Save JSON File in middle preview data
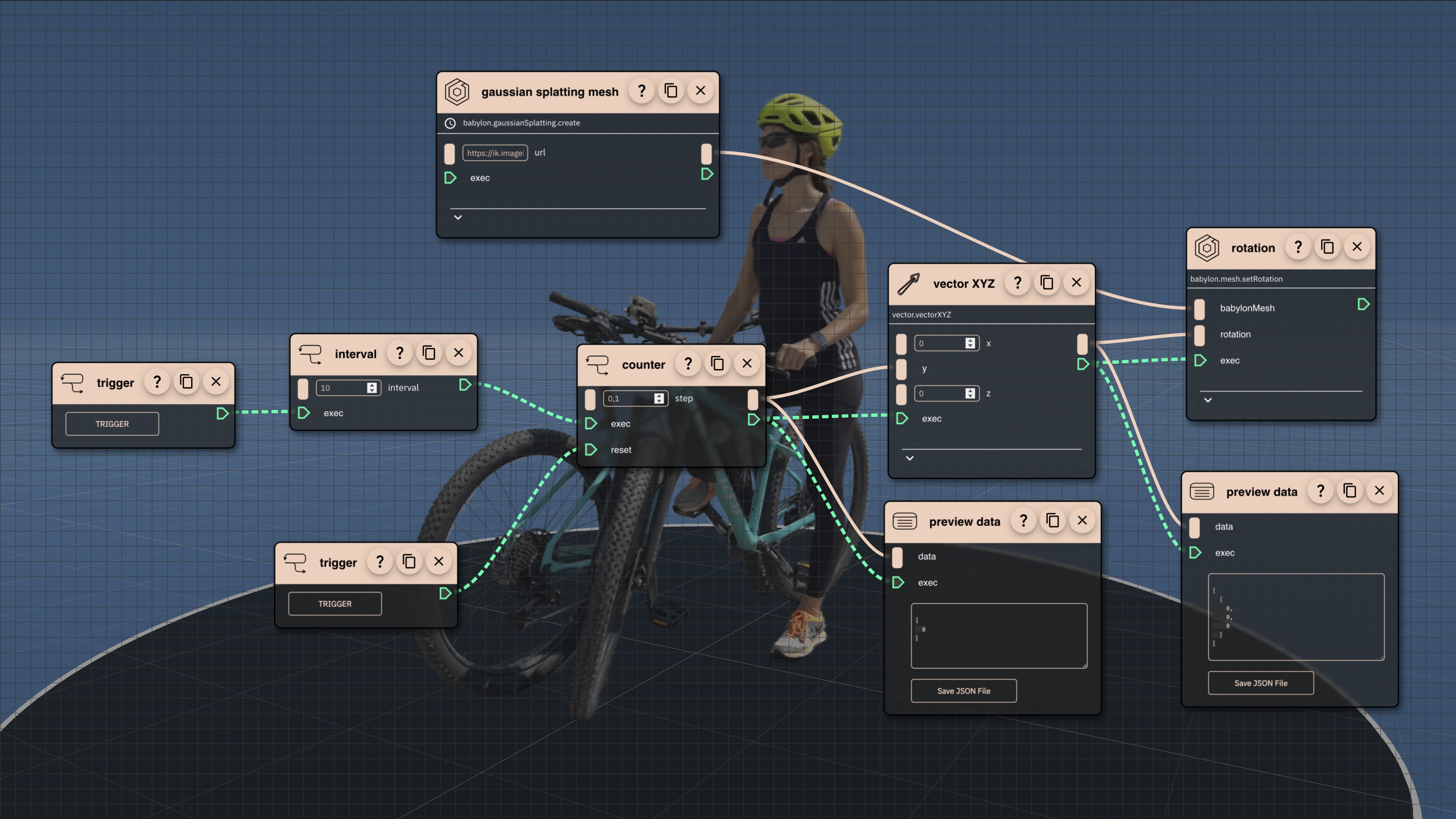The height and width of the screenshot is (819, 1456). pyautogui.click(x=964, y=691)
